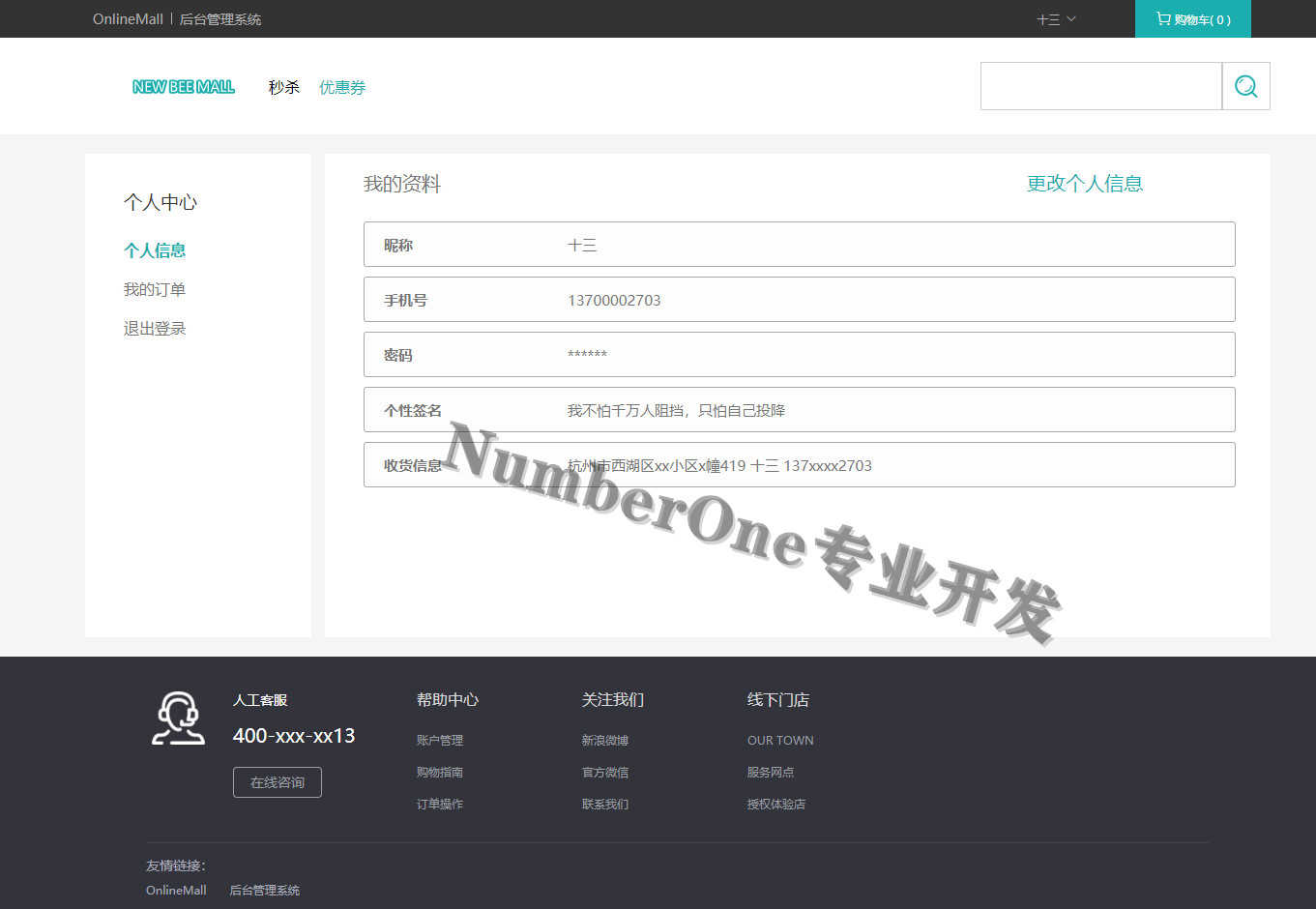
Task: Click OnlineMall under 友情链接
Action: point(176,890)
